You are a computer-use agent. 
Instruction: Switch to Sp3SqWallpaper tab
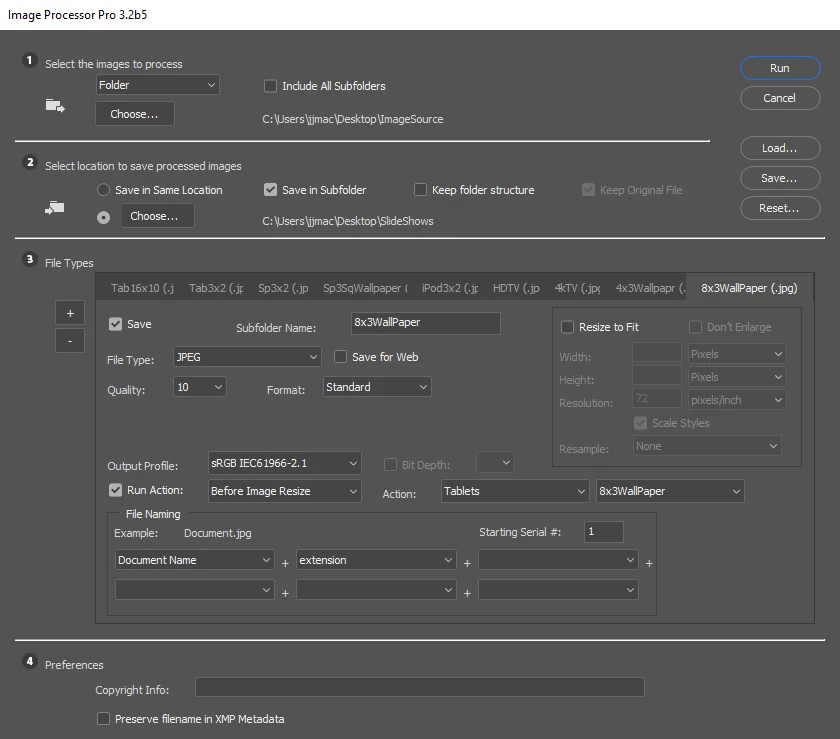pos(365,288)
